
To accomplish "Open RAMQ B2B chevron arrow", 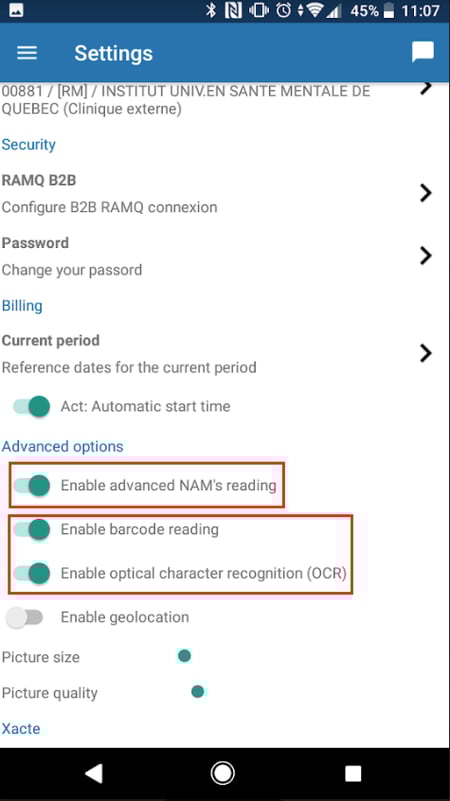I will coord(425,193).
